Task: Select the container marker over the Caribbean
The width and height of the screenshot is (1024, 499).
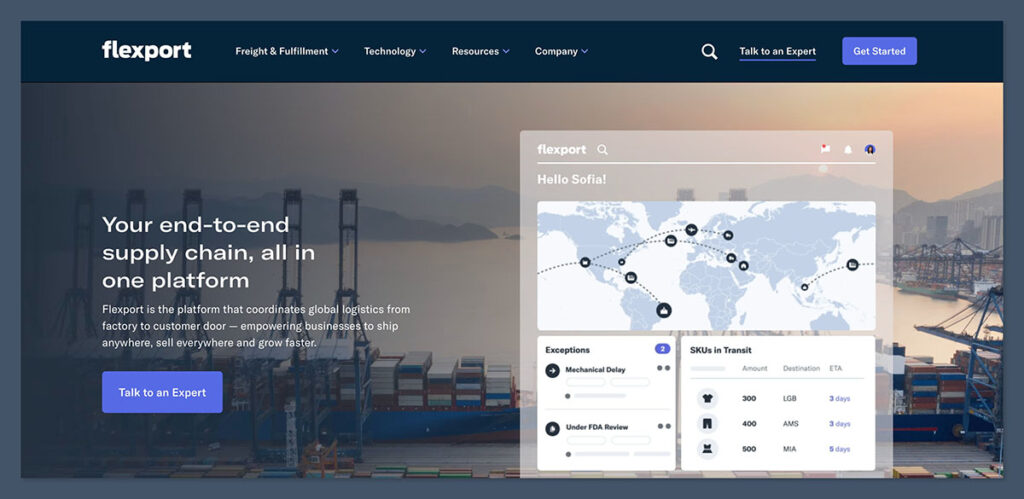Action: 631,278
